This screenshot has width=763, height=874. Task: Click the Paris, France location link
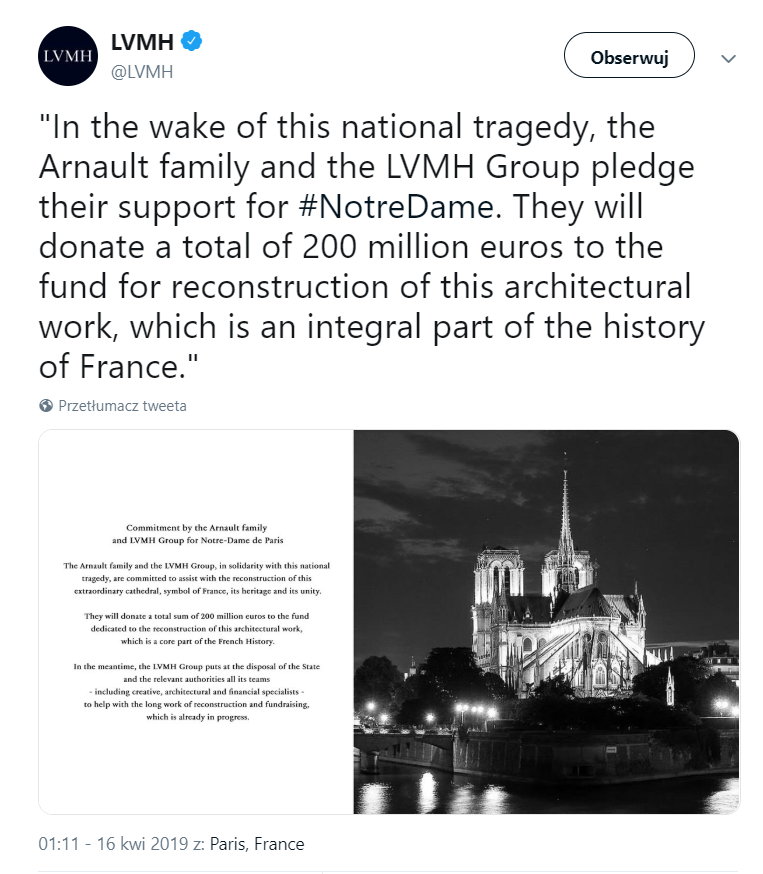click(x=257, y=844)
